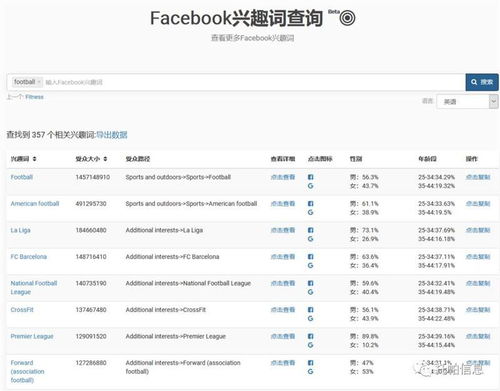Click the blue search button
Image resolution: width=500 pixels, height=391 pixels.
482,82
